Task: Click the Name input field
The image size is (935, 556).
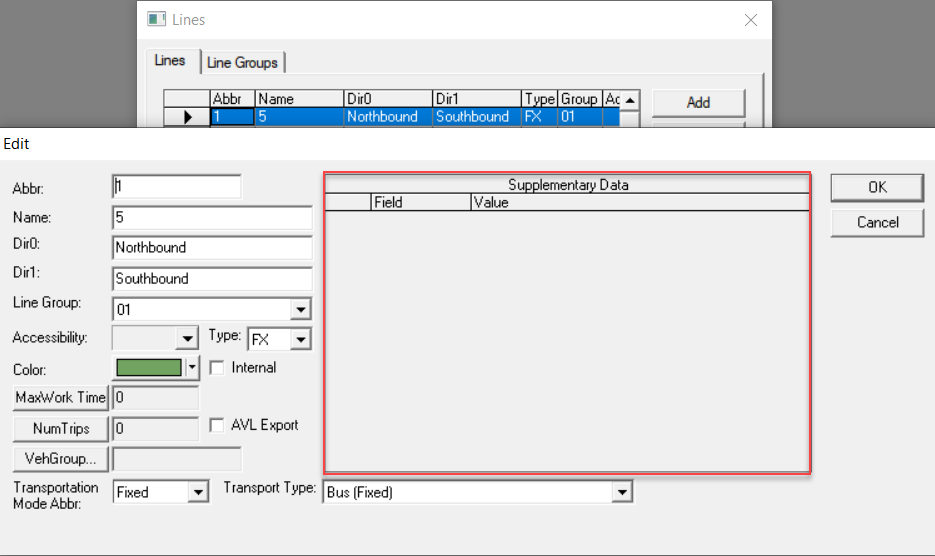Action: click(212, 218)
